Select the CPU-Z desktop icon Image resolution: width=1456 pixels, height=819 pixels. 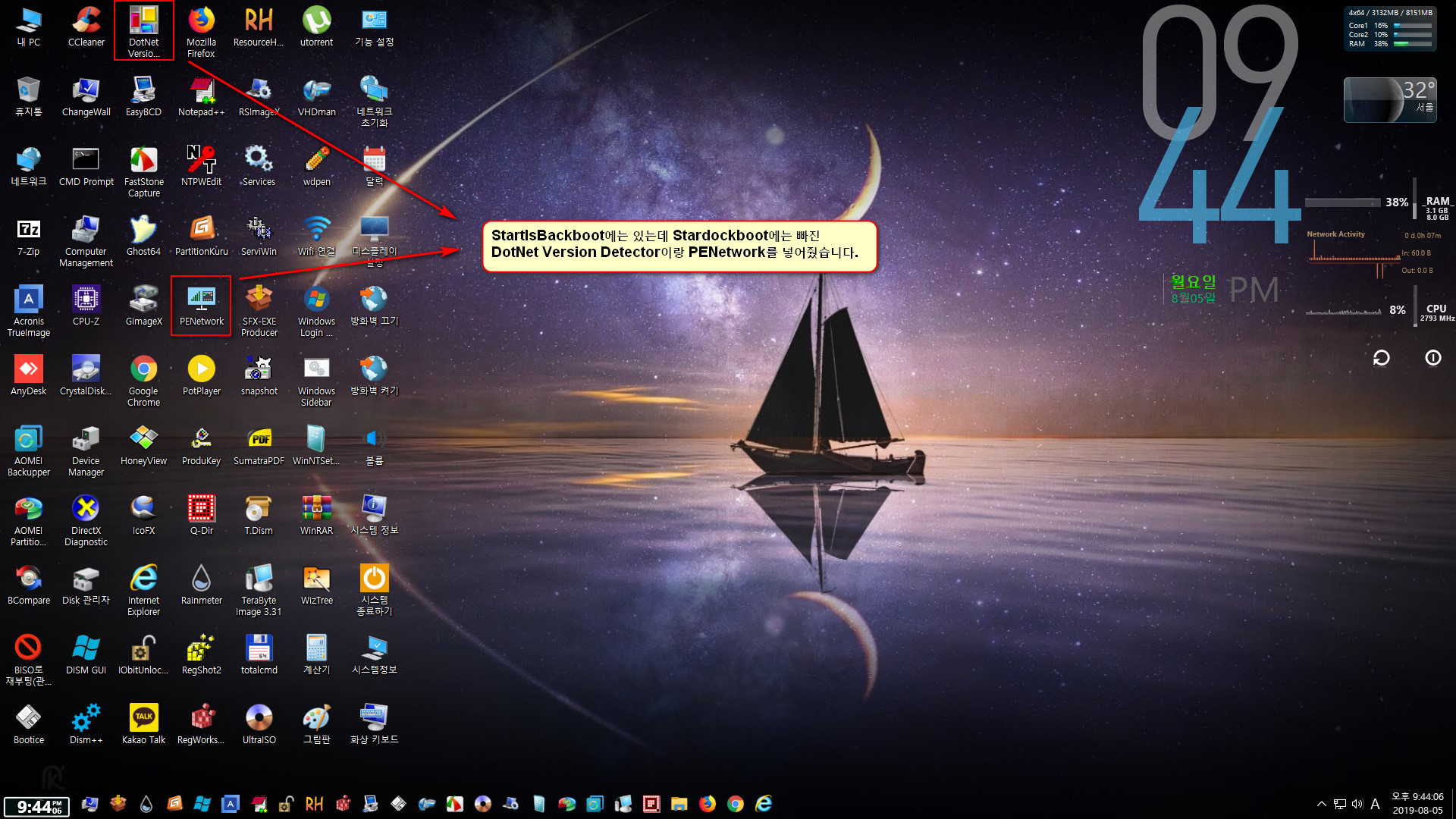click(x=86, y=306)
